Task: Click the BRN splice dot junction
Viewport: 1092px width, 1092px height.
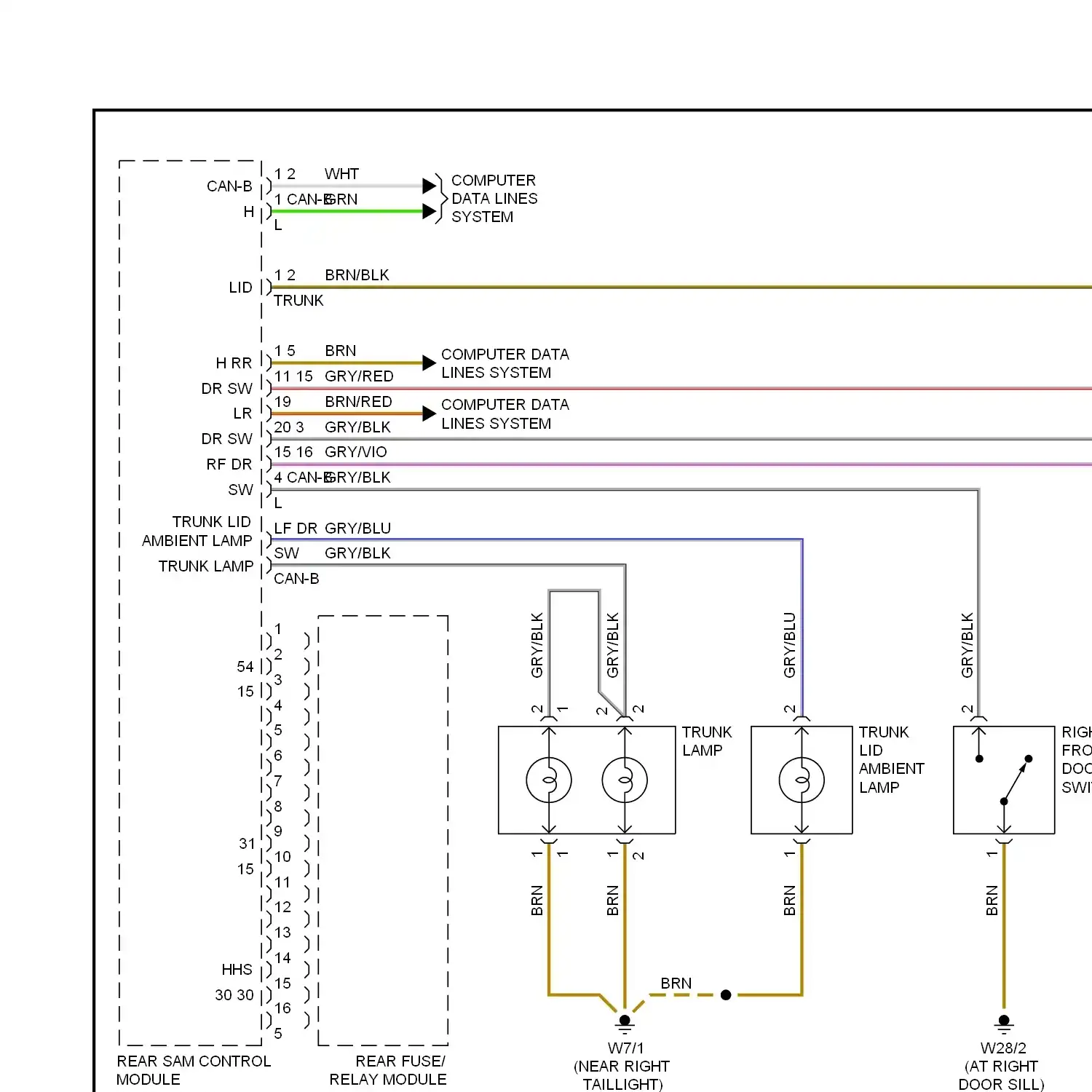Action: tap(726, 994)
